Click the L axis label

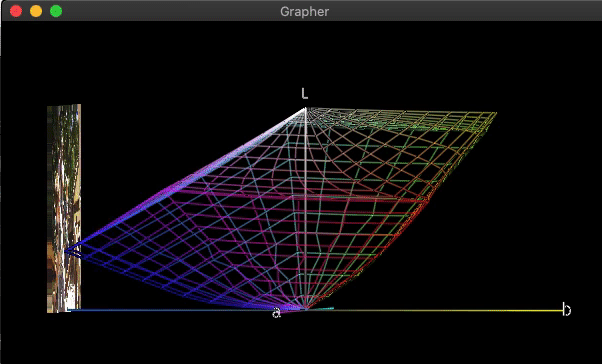point(304,93)
